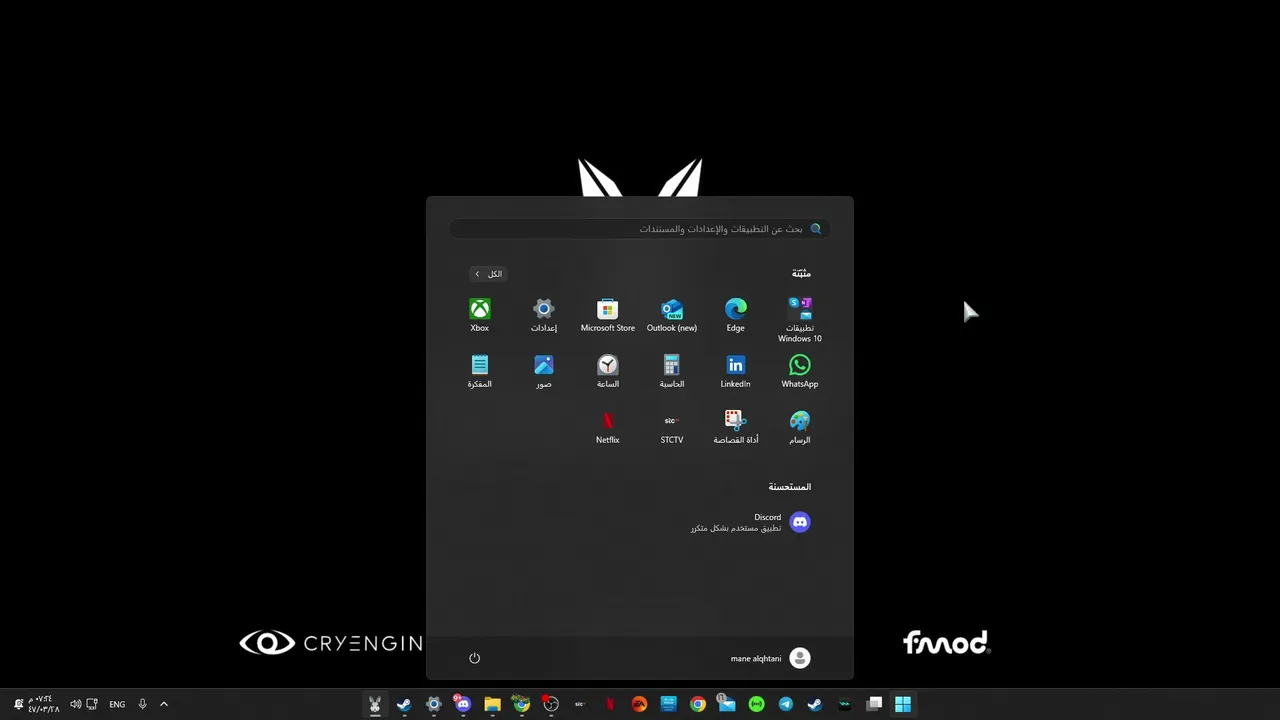Click the microphone tray icon
The width and height of the screenshot is (1280, 720).
click(142, 704)
